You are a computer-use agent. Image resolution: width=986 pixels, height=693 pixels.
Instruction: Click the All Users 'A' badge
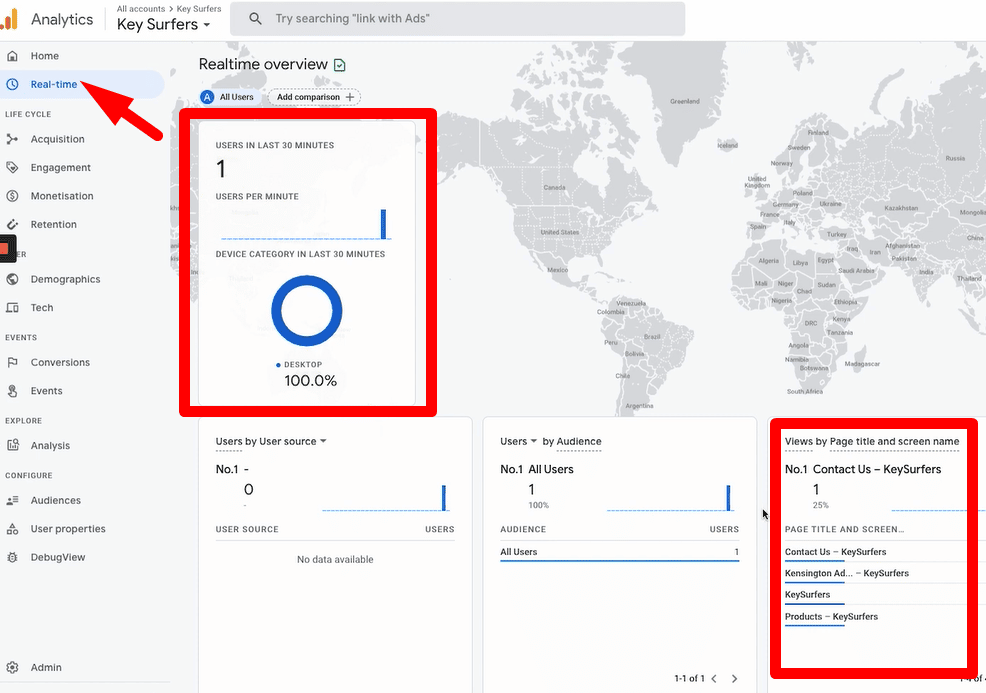pos(208,97)
